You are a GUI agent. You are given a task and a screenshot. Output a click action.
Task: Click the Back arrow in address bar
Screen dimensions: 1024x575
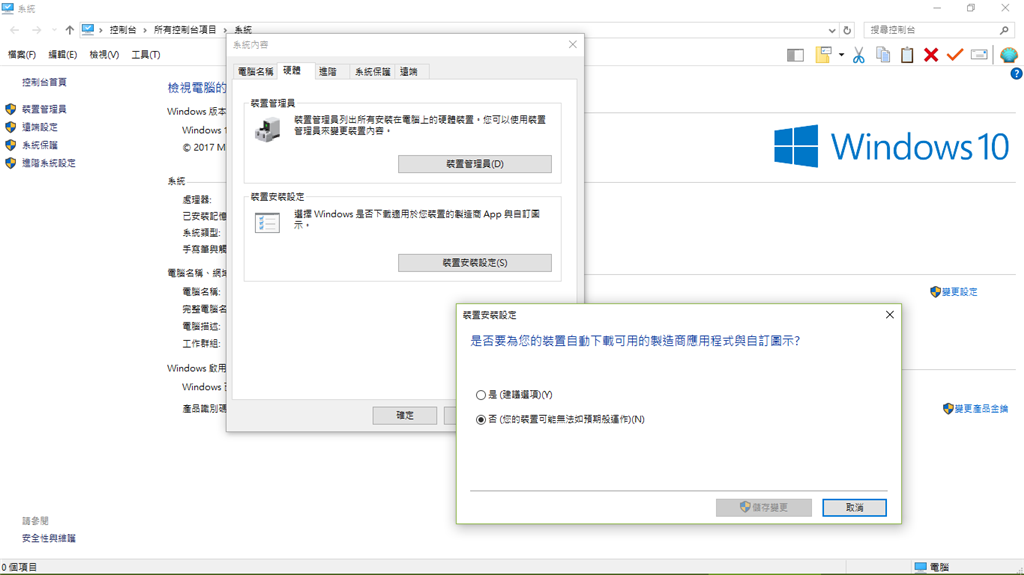pos(14,30)
